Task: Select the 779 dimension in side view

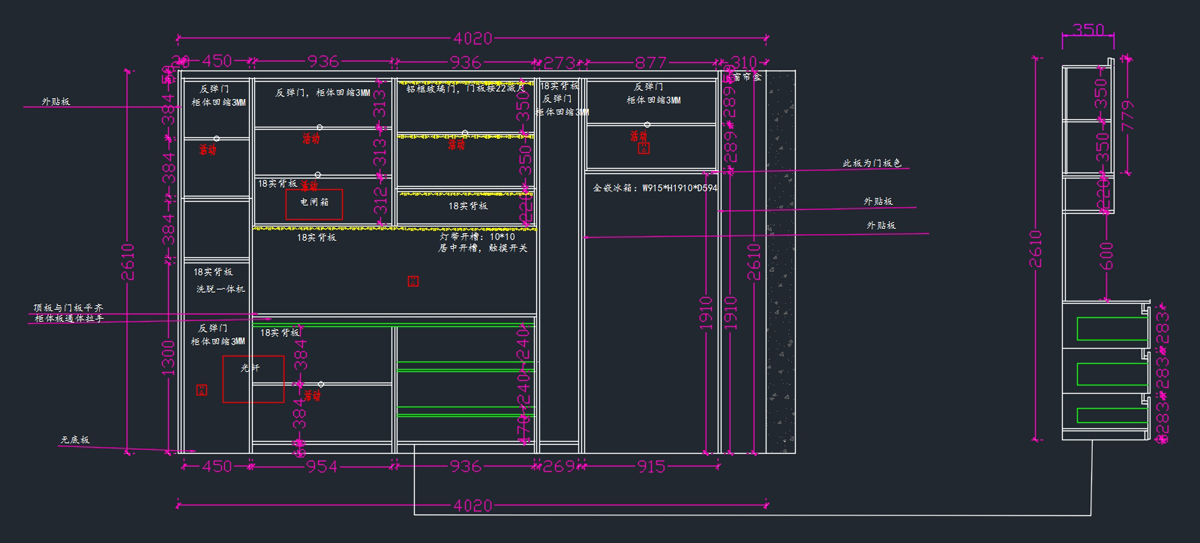Action: click(1128, 120)
